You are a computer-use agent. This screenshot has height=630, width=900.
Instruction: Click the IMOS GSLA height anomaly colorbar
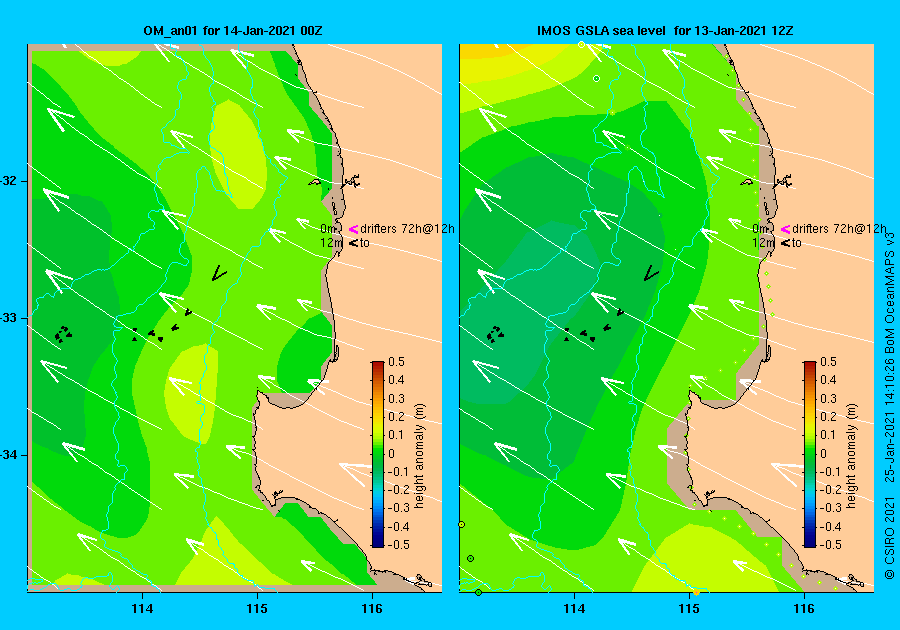point(809,454)
